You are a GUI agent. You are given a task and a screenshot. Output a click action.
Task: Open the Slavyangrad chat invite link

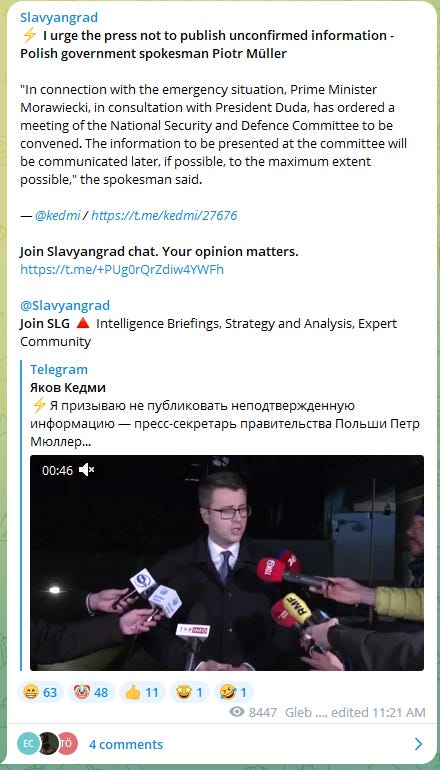122,269
